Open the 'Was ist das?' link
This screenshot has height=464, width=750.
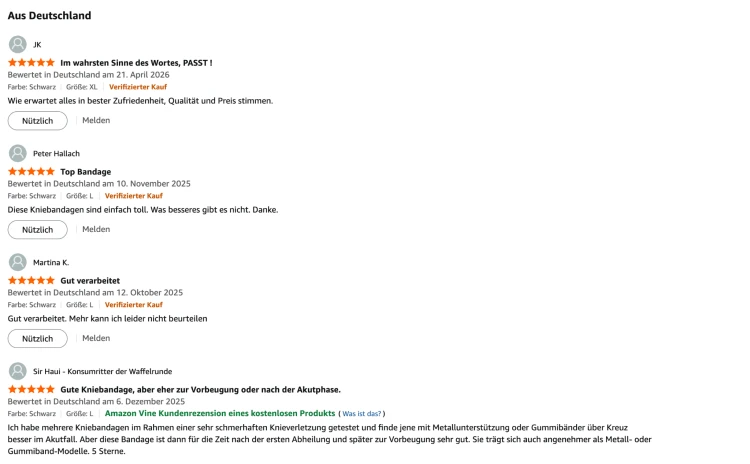[x=362, y=414]
